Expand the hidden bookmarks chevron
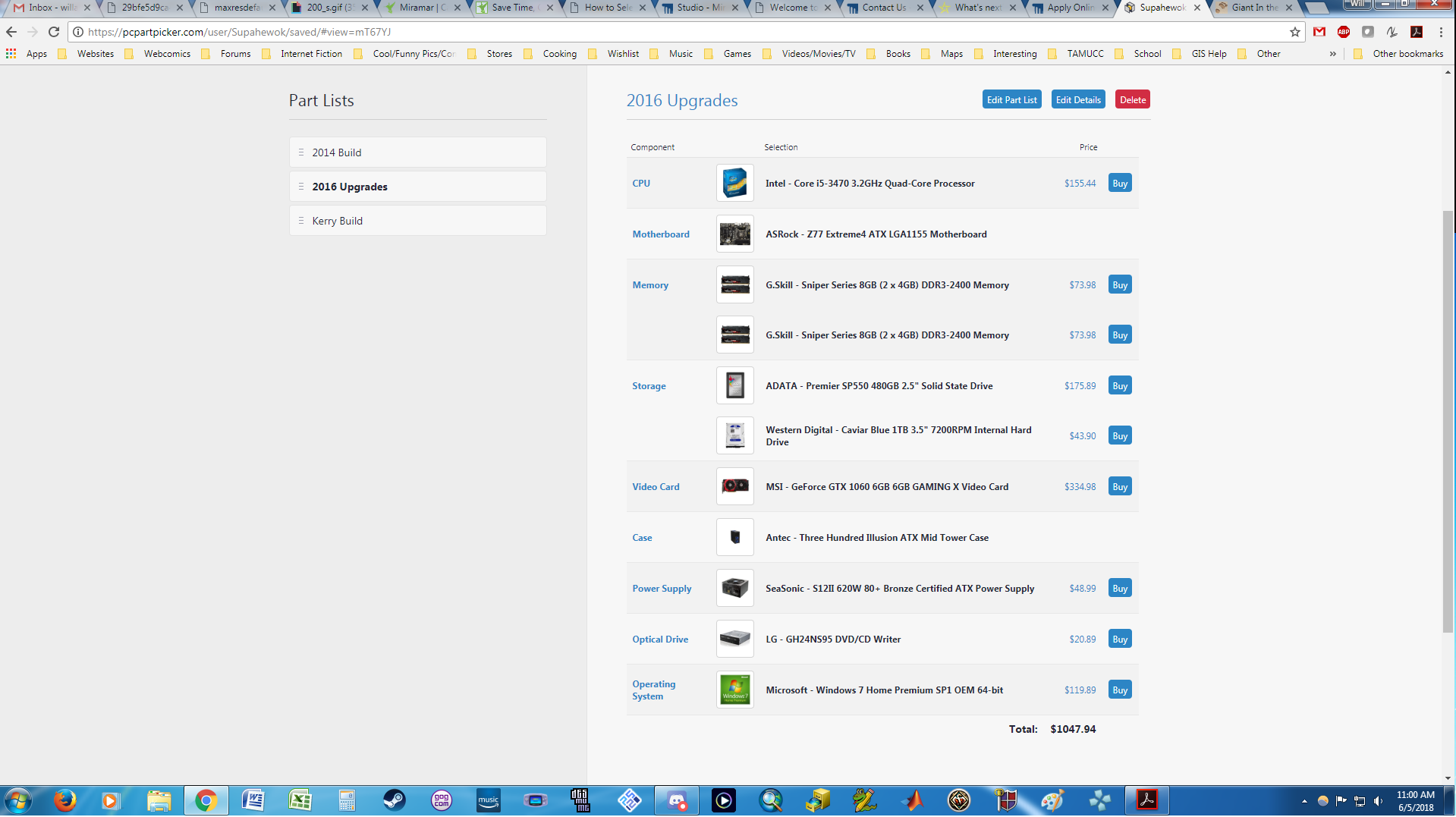The image size is (1456, 817). [1332, 54]
